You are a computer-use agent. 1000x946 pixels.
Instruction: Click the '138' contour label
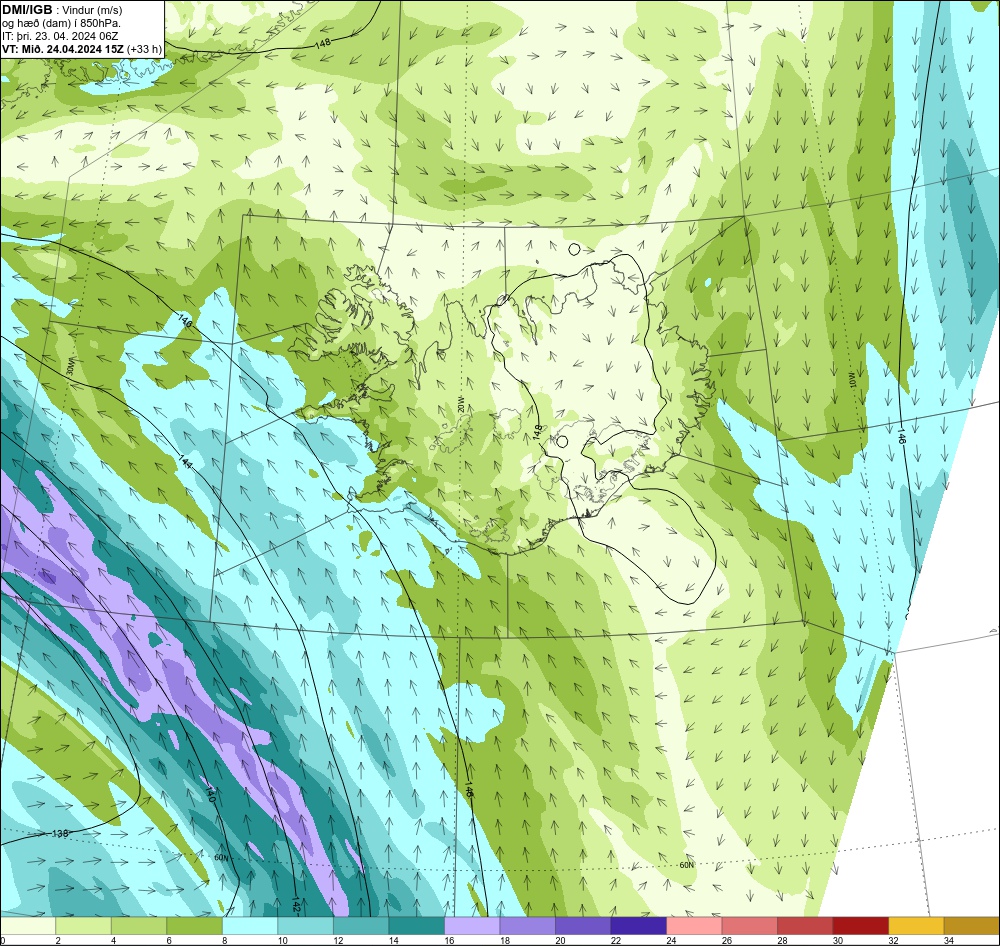coord(60,834)
